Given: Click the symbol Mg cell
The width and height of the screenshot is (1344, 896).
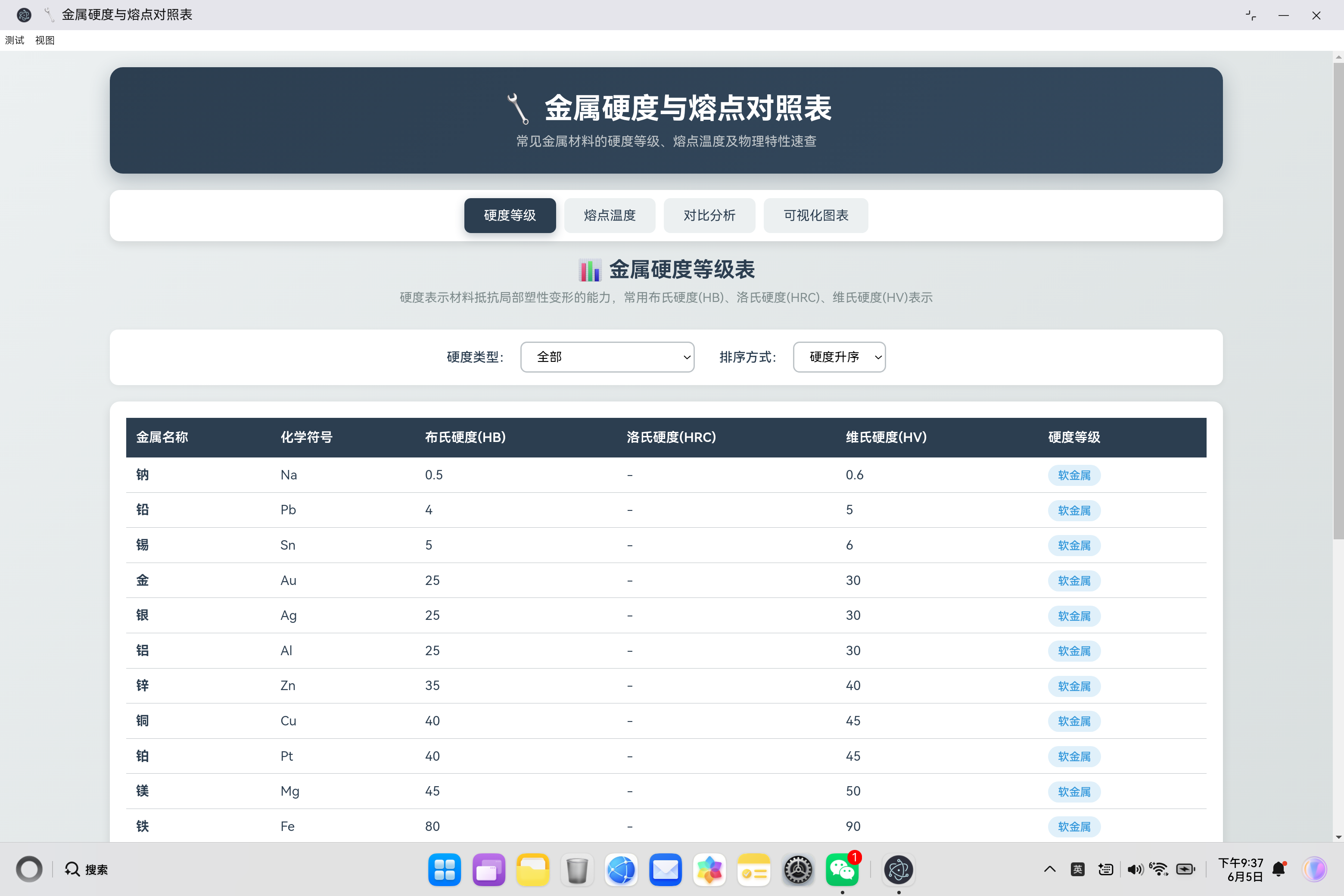Looking at the screenshot, I should (290, 791).
